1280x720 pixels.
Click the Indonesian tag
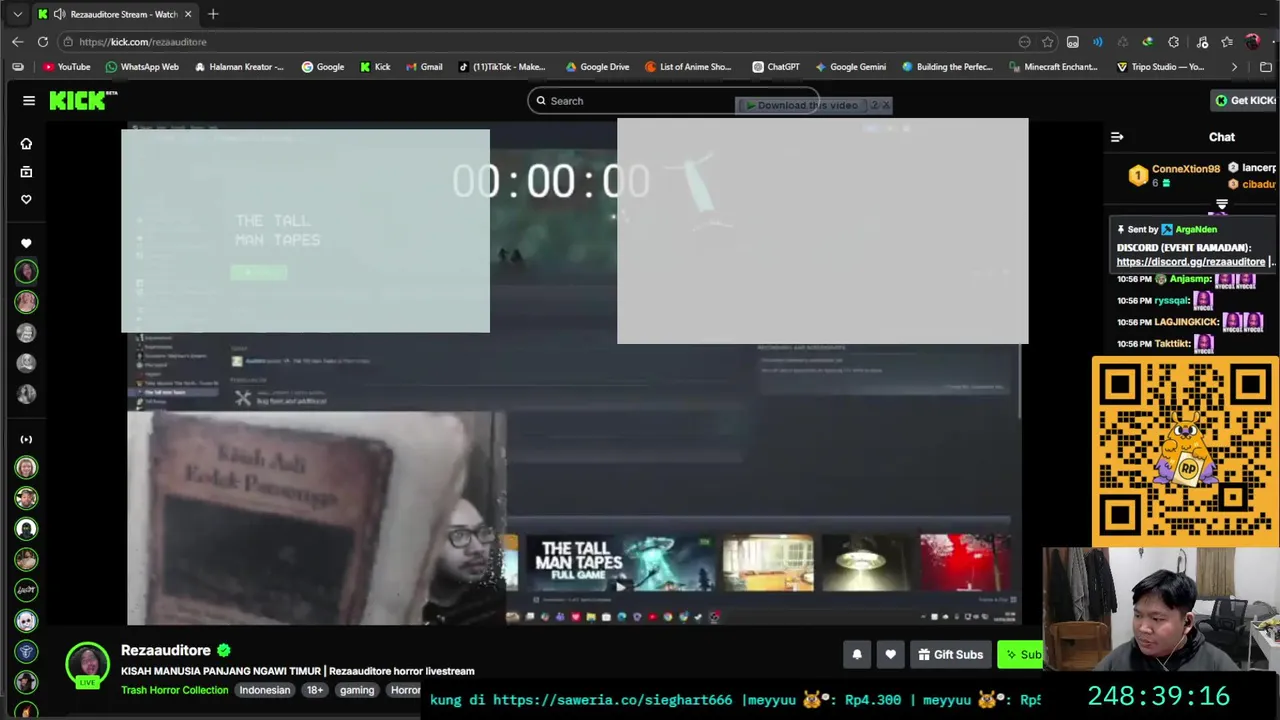[264, 690]
